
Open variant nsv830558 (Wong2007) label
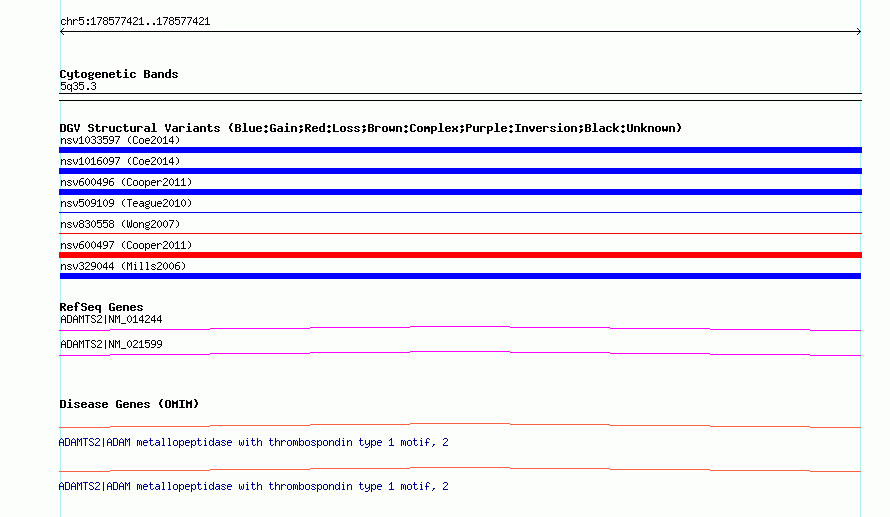tap(120, 224)
